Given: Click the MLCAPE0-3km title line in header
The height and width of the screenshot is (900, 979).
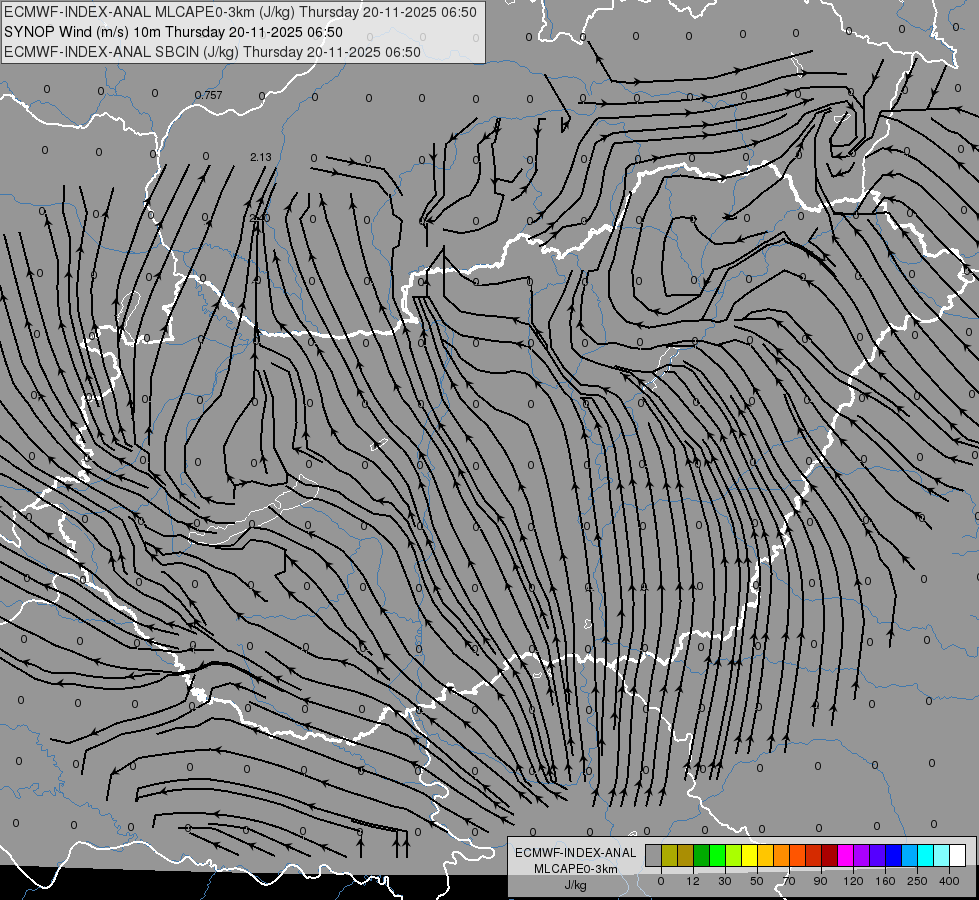Looking at the screenshot, I should pos(240,12).
